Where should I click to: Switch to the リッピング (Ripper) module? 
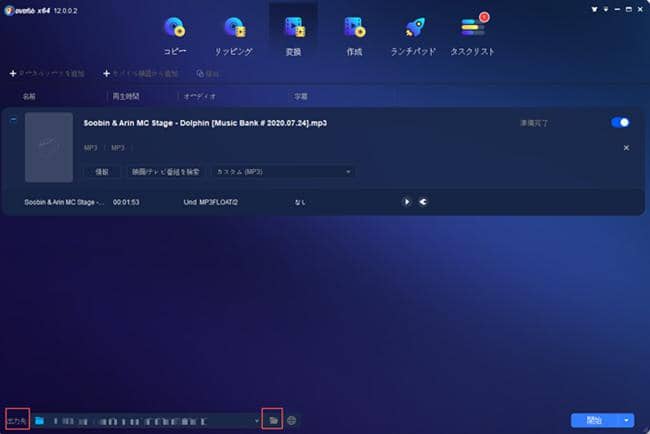tap(234, 33)
